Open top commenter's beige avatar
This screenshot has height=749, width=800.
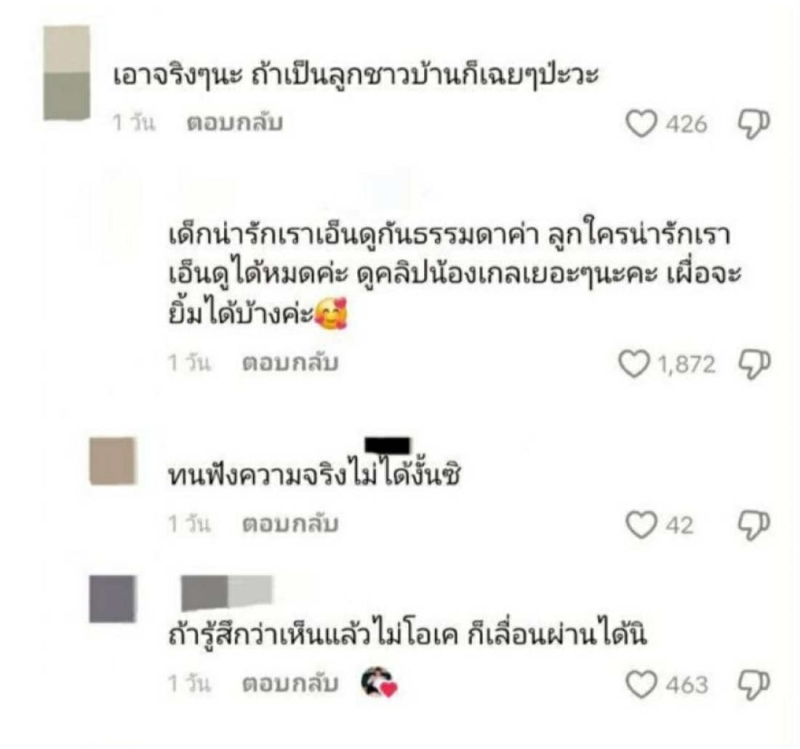[67, 73]
